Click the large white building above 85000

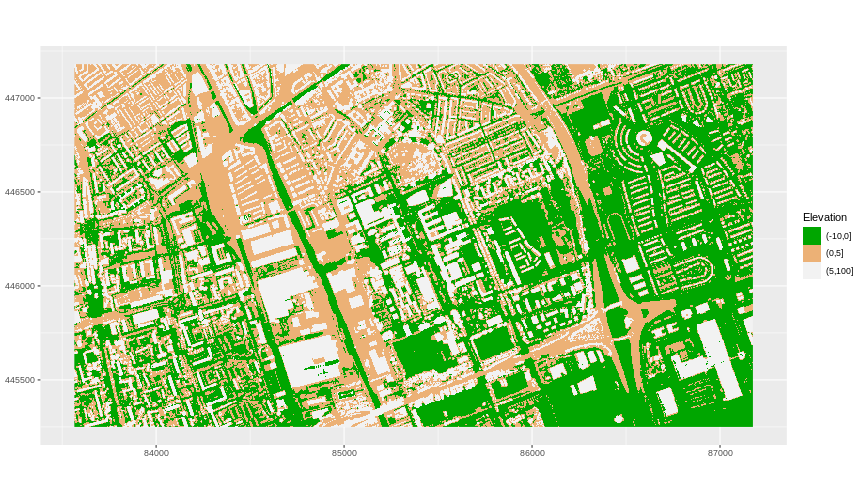pyautogui.click(x=307, y=360)
